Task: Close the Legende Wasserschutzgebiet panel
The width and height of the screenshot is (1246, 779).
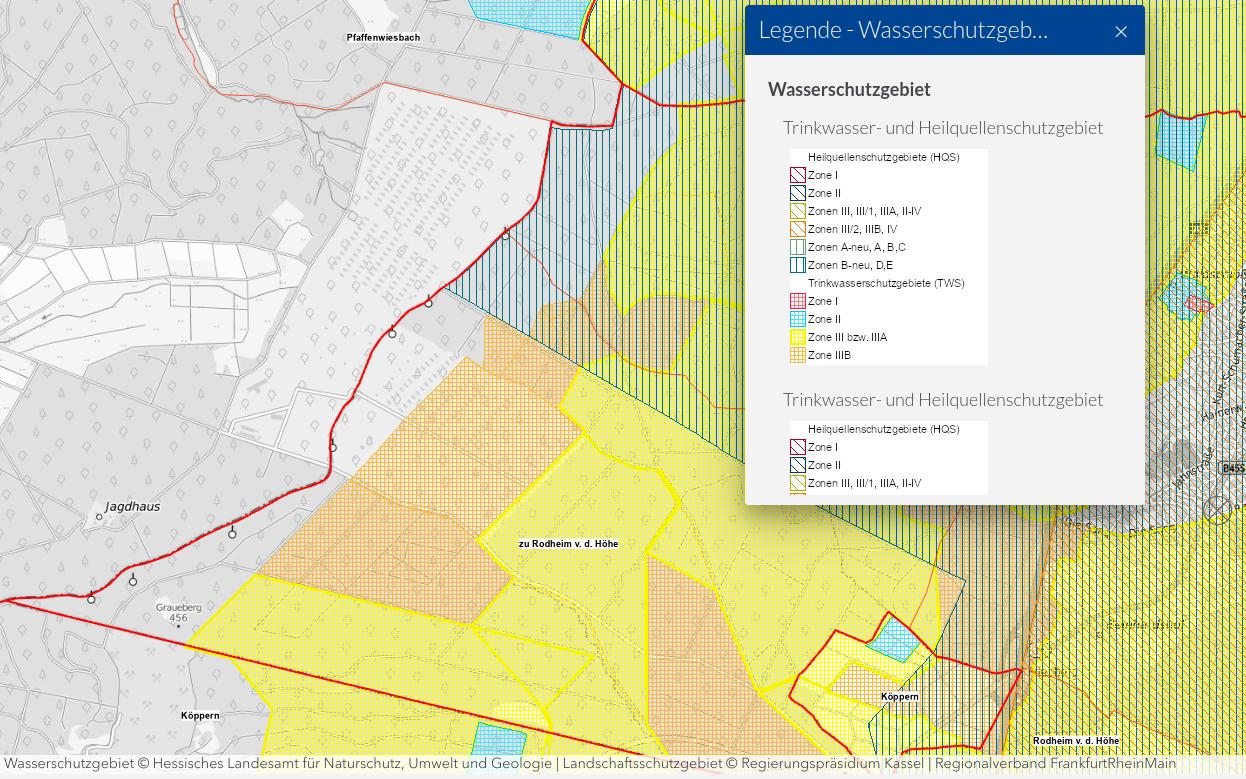Action: pyautogui.click(x=1120, y=32)
